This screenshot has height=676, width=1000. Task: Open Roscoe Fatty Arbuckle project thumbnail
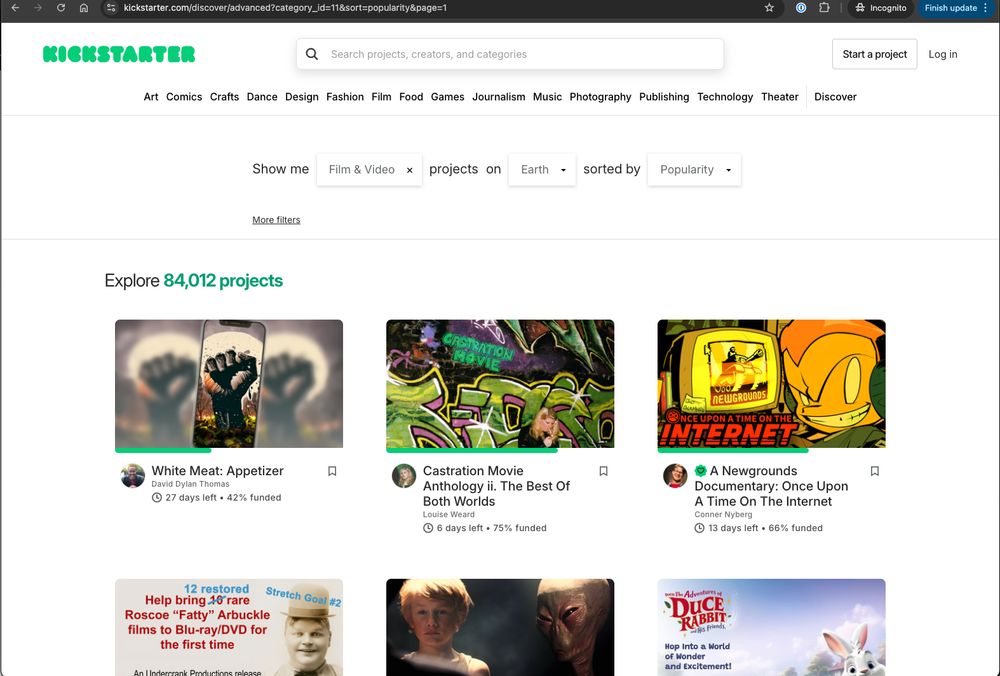[x=229, y=628]
